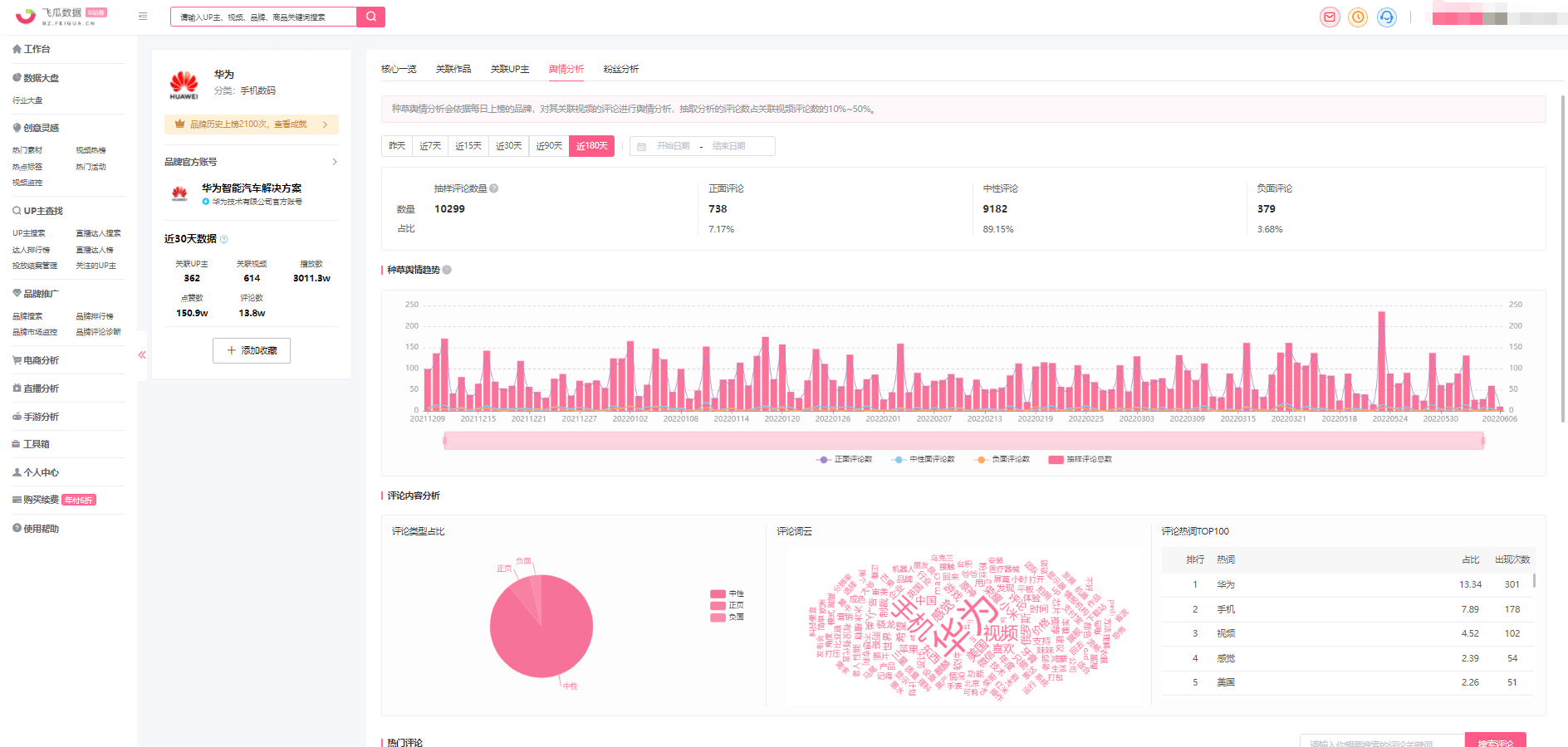Toggle 中性 pie legend item
This screenshot has height=747, width=1568.
[727, 594]
